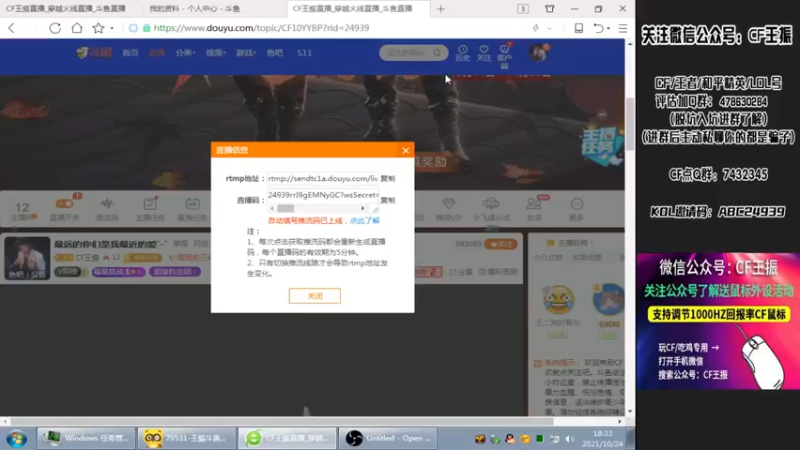Copy the 直播码 with 复制
This screenshot has width=800, height=450.
pyautogui.click(x=388, y=200)
